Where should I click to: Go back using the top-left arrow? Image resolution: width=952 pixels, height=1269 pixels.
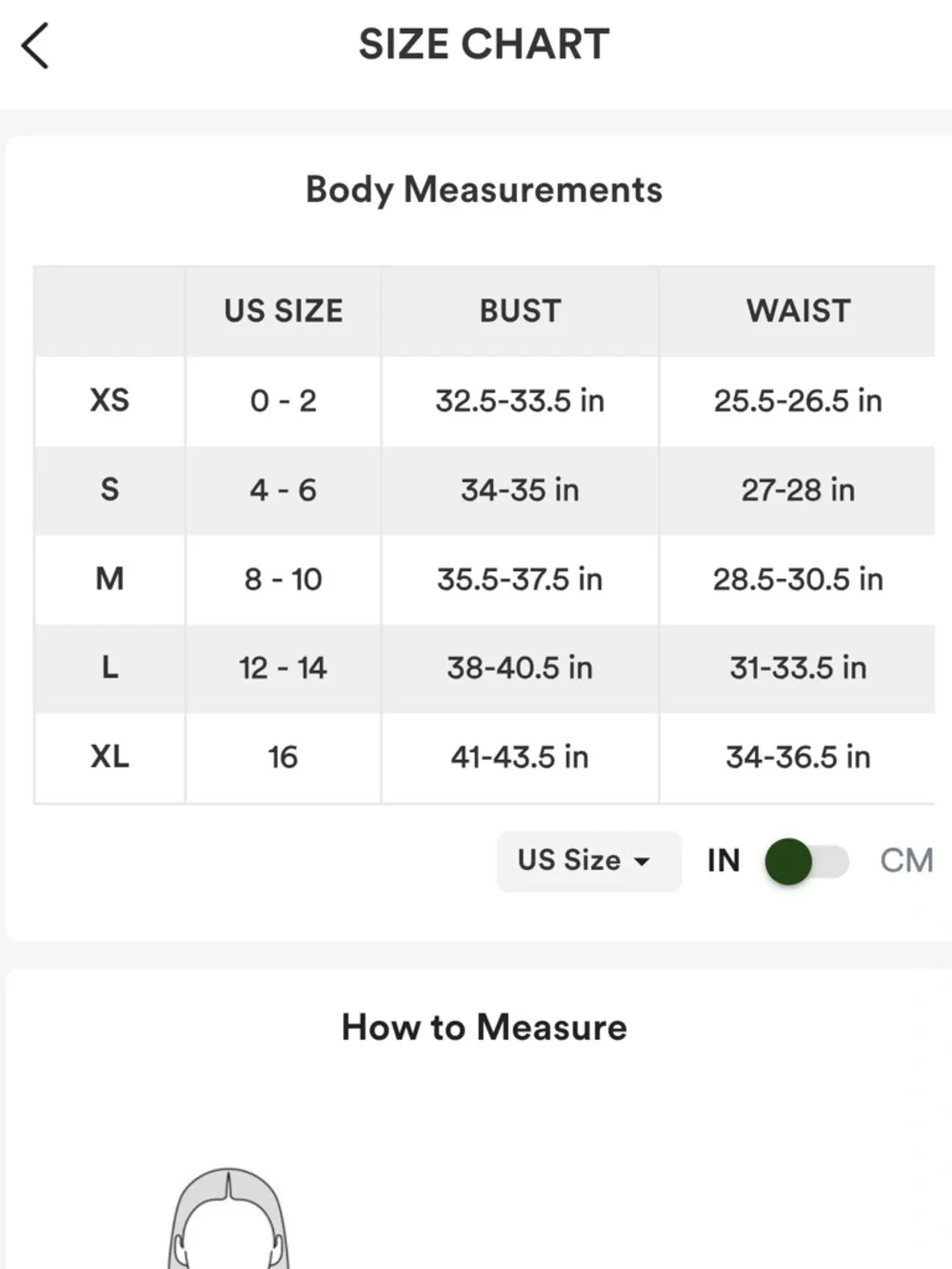35,46
